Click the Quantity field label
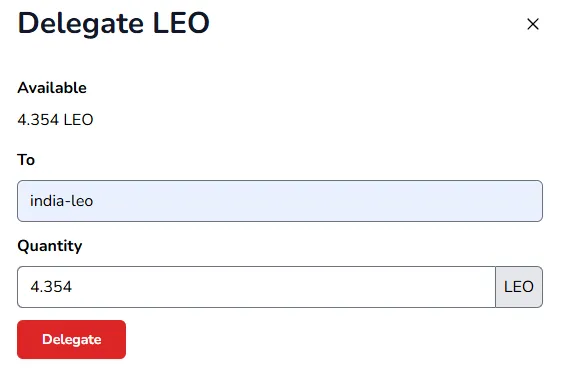The height and width of the screenshot is (374, 565). coord(50,246)
